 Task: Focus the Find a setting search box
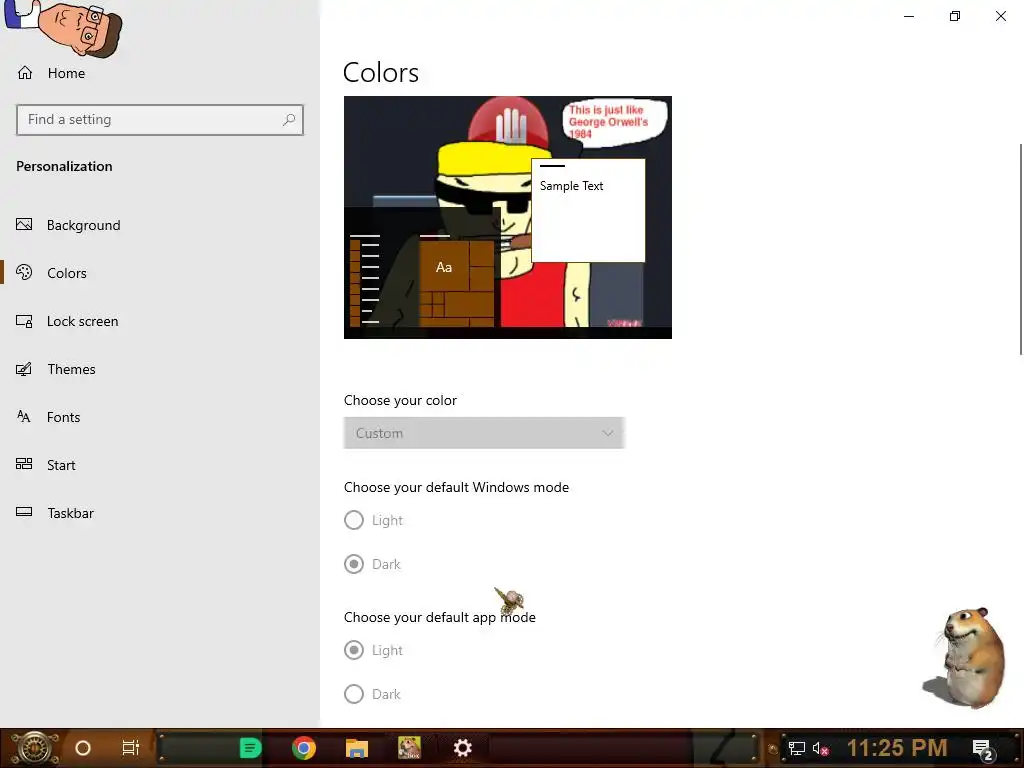click(x=160, y=120)
